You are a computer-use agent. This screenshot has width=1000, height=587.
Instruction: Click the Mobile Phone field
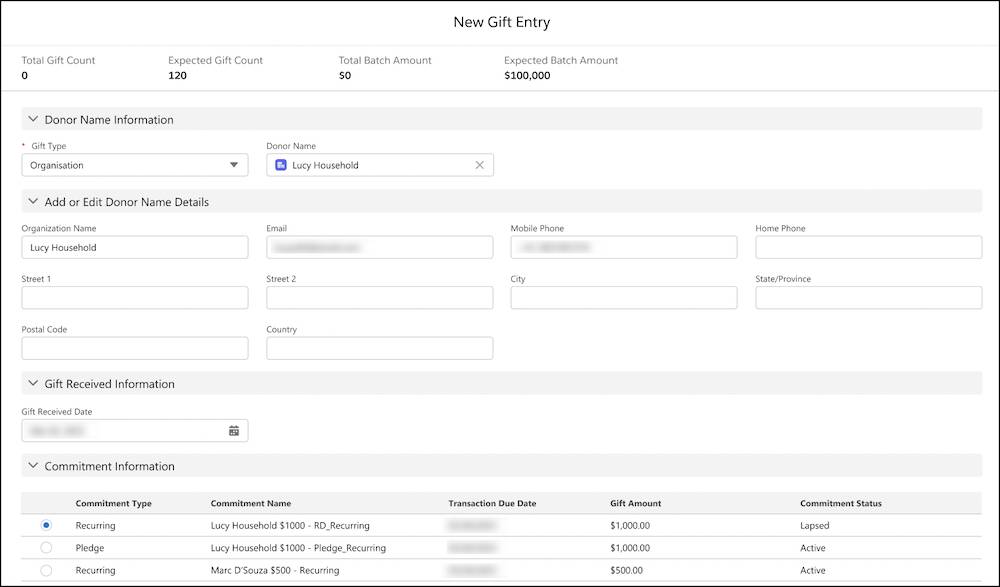pyautogui.click(x=624, y=248)
